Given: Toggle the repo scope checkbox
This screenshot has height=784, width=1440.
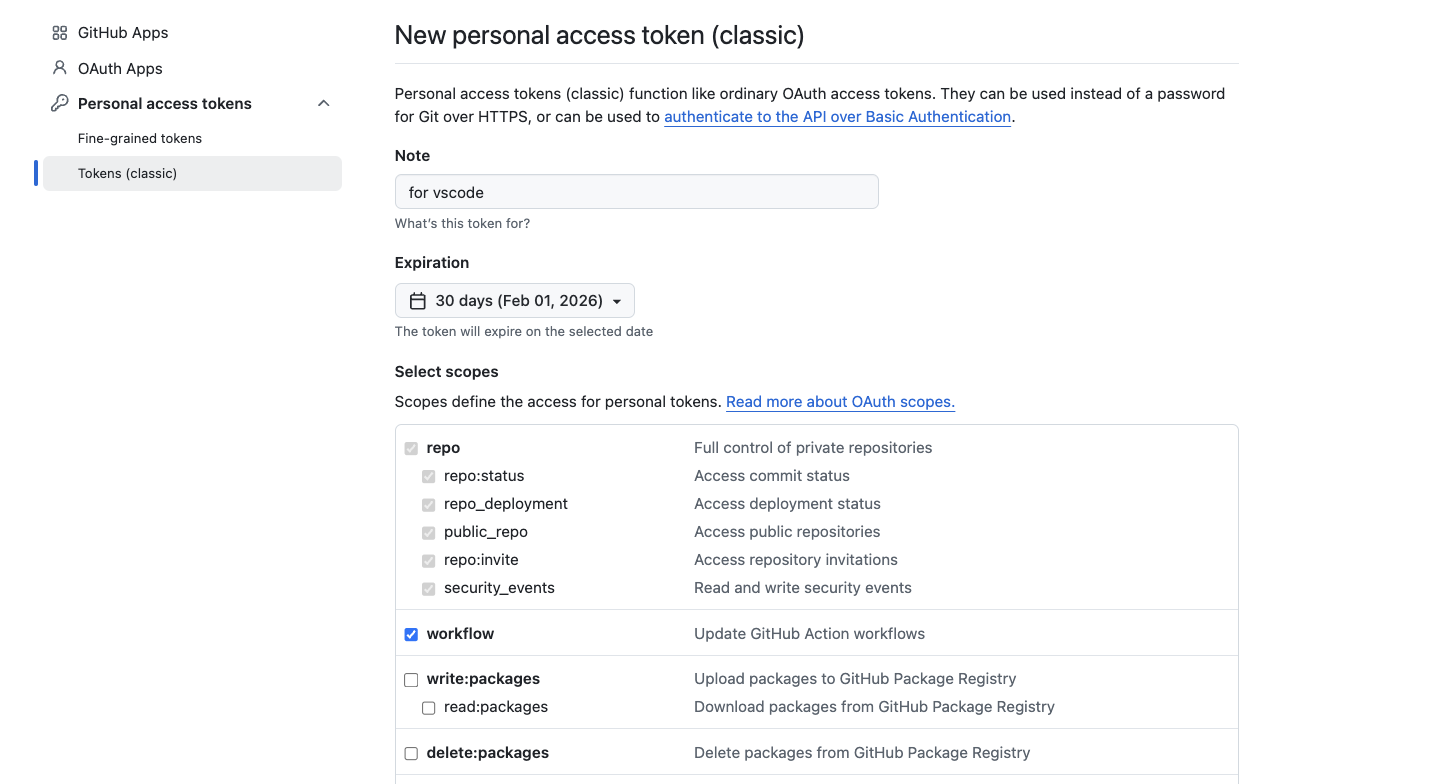Looking at the screenshot, I should pyautogui.click(x=411, y=449).
